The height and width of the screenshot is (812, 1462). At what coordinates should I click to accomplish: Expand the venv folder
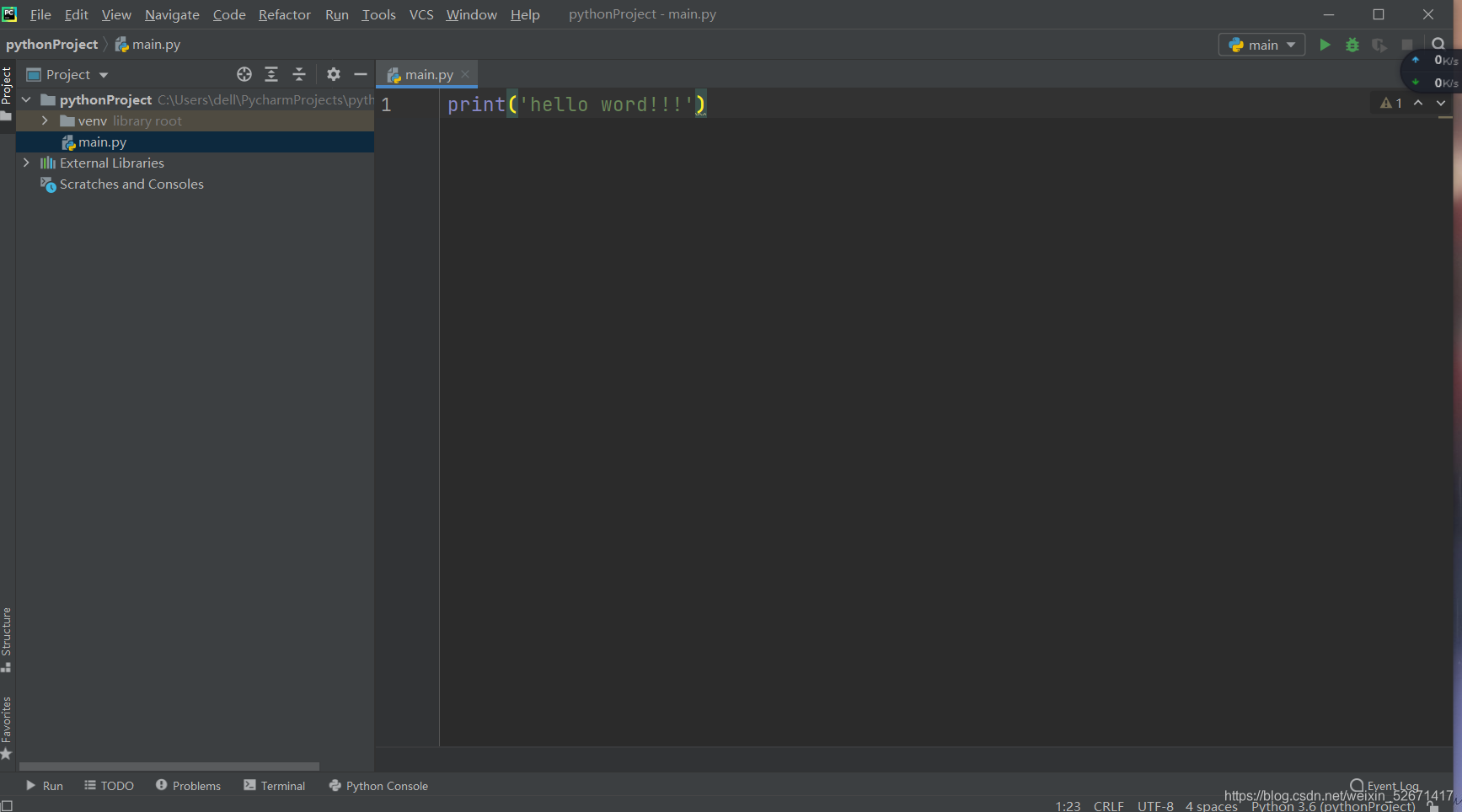click(x=45, y=120)
